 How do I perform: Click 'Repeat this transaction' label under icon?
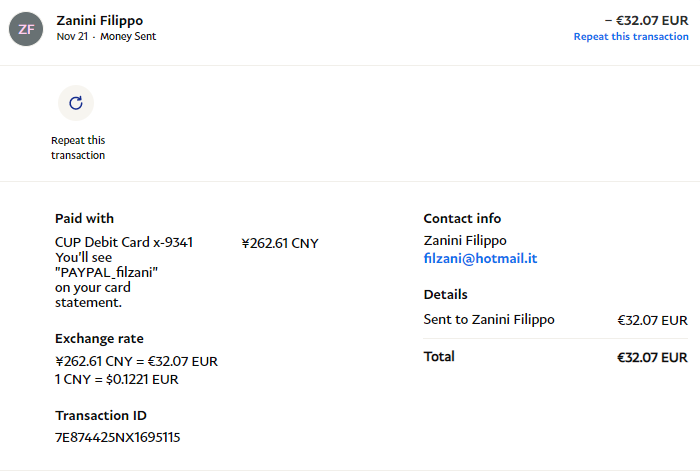click(78, 148)
